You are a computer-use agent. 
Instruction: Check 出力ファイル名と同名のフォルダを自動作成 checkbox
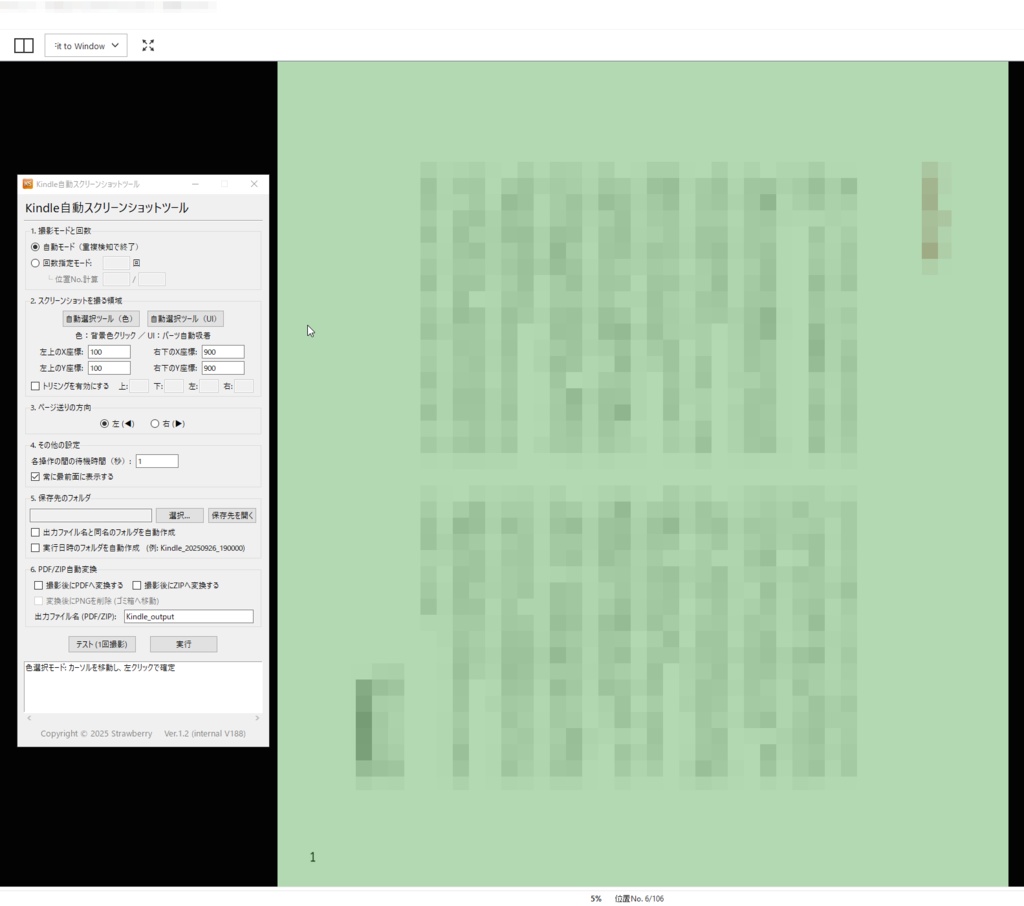pos(35,532)
